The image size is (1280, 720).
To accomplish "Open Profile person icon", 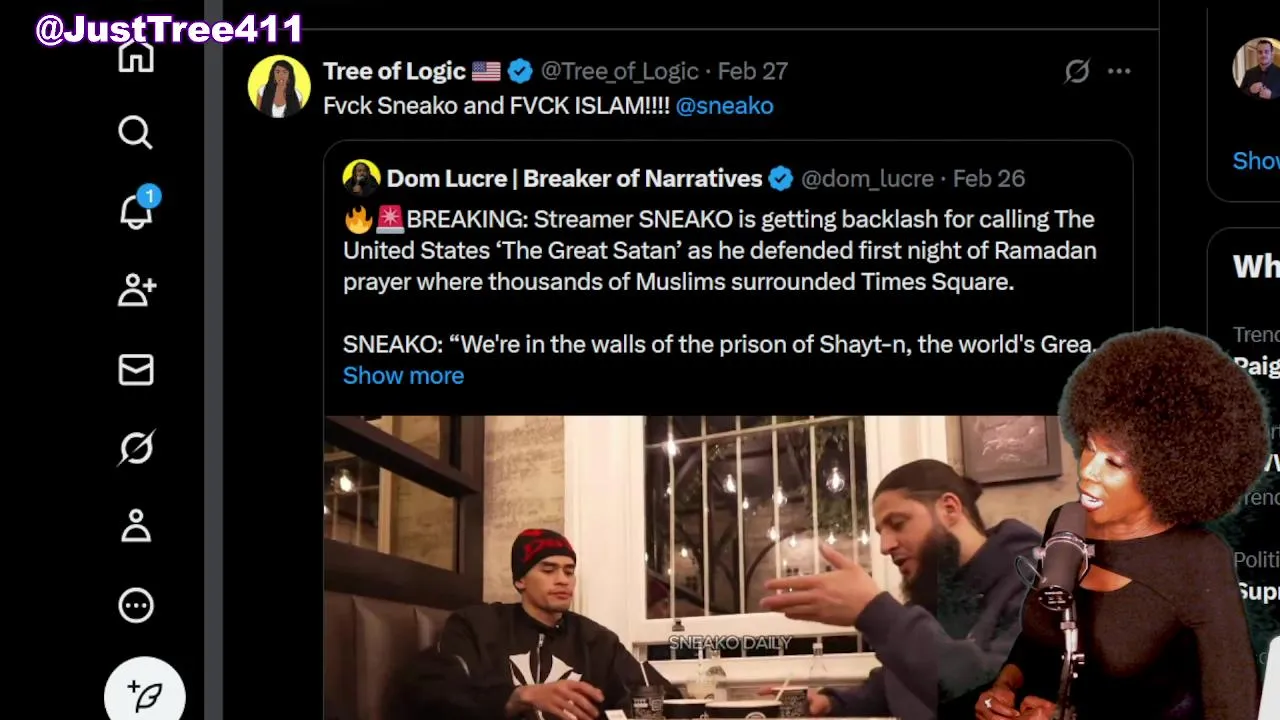I will coord(136,526).
